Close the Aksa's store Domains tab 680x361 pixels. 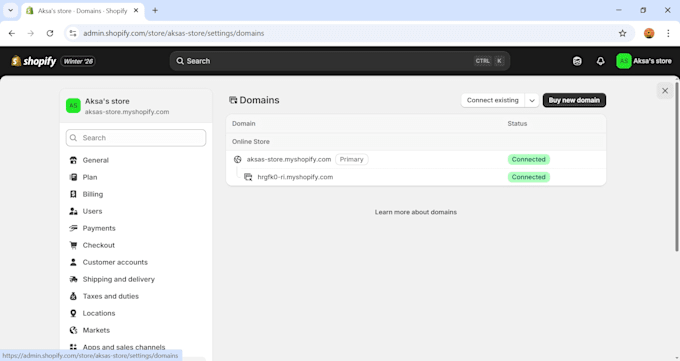coord(136,10)
